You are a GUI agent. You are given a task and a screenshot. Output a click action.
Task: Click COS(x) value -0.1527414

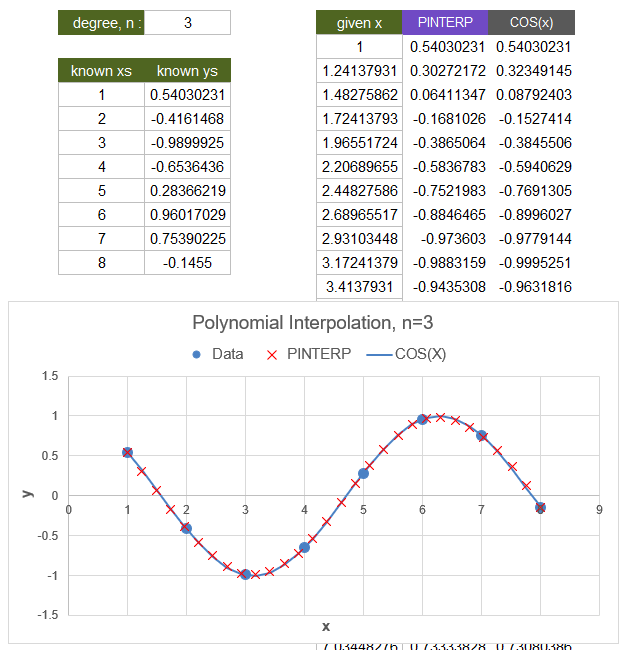tap(535, 119)
